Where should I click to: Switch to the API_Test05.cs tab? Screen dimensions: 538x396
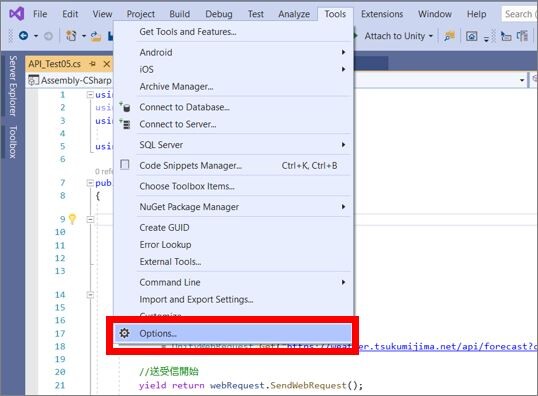(x=55, y=64)
